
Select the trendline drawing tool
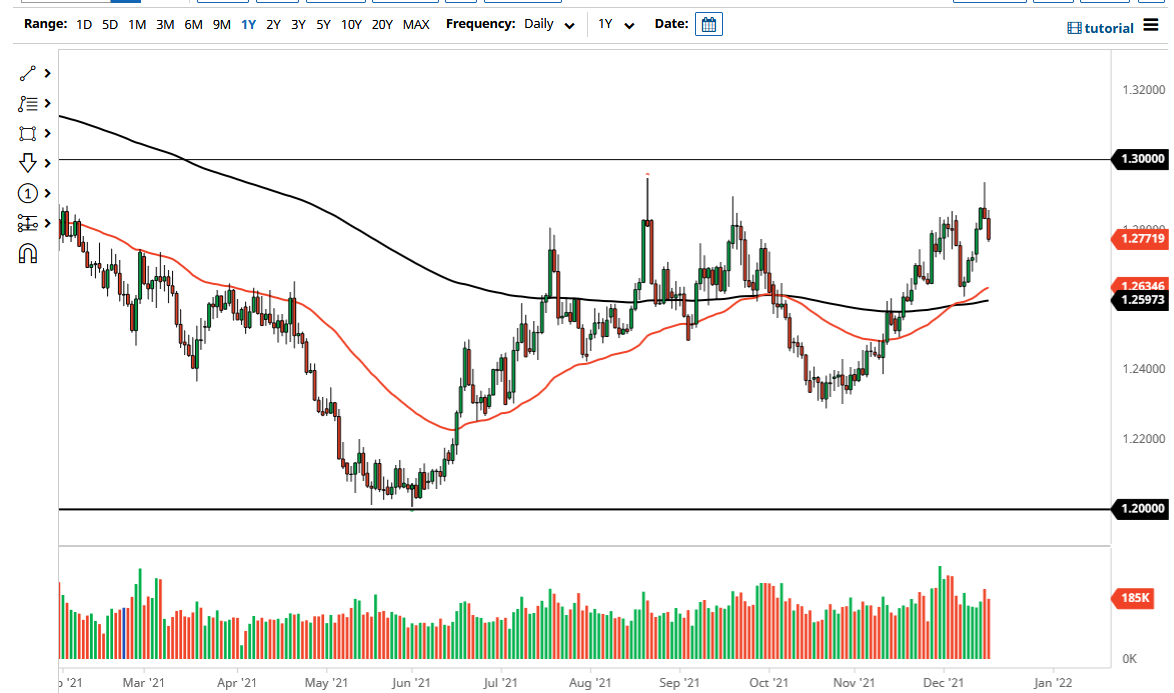pyautogui.click(x=26, y=73)
